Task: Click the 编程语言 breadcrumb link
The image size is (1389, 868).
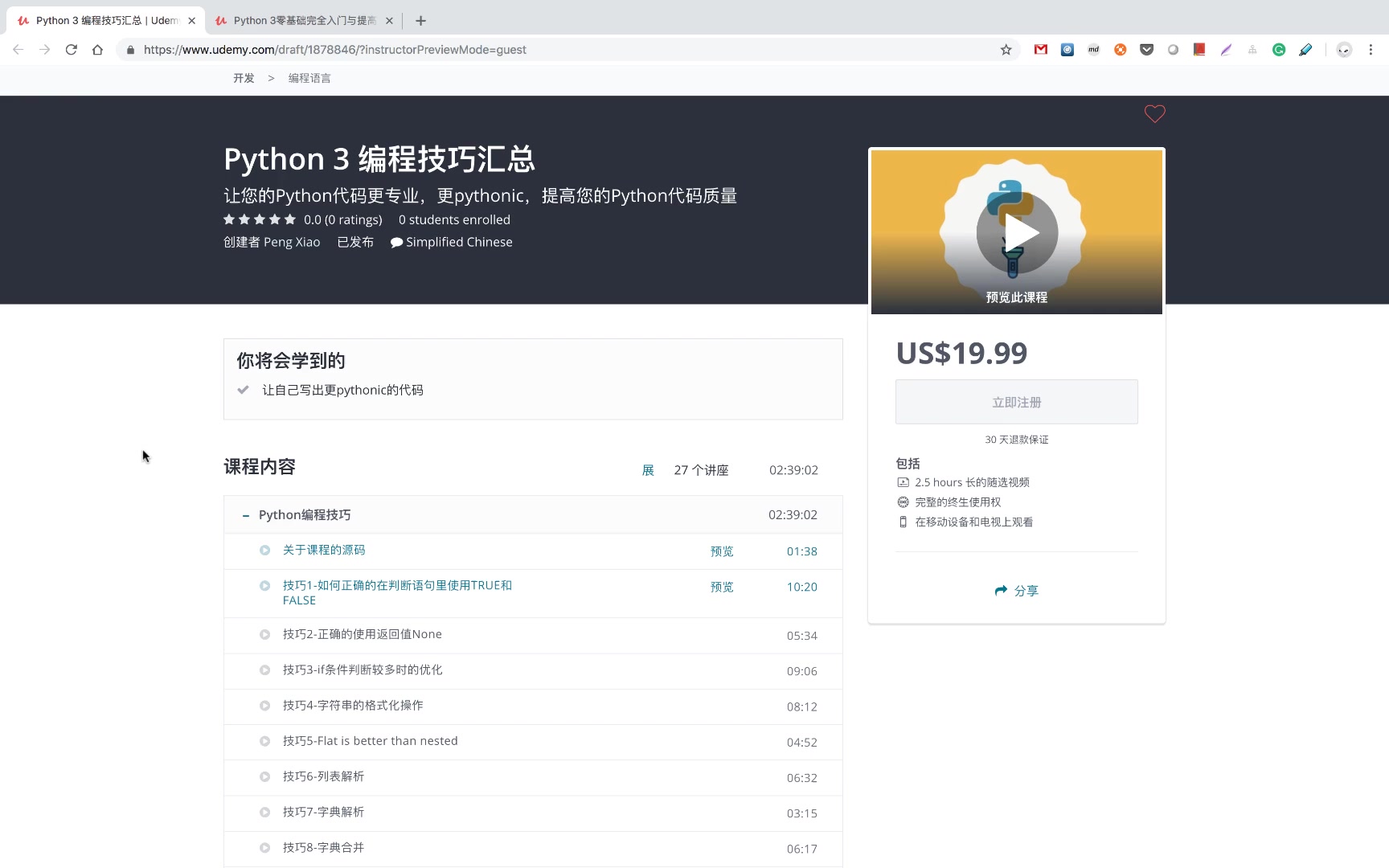Action: [x=309, y=78]
